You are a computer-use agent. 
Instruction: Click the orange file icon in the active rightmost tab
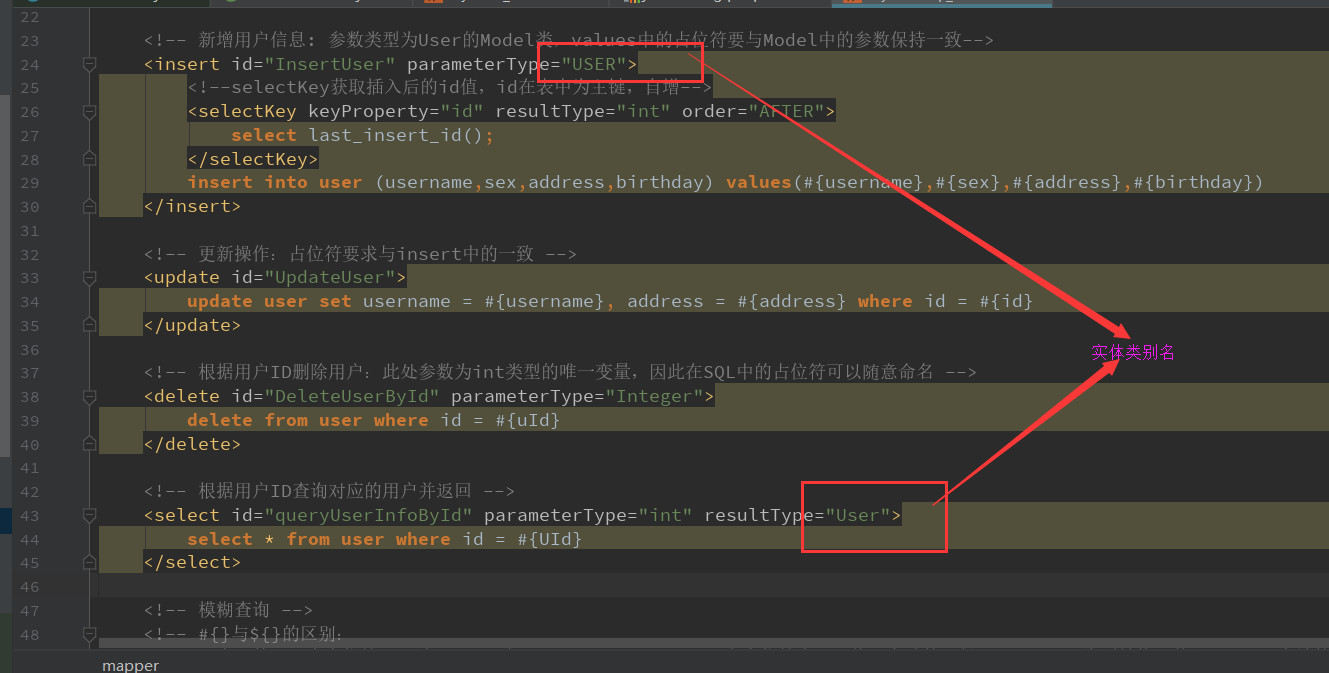[x=850, y=3]
